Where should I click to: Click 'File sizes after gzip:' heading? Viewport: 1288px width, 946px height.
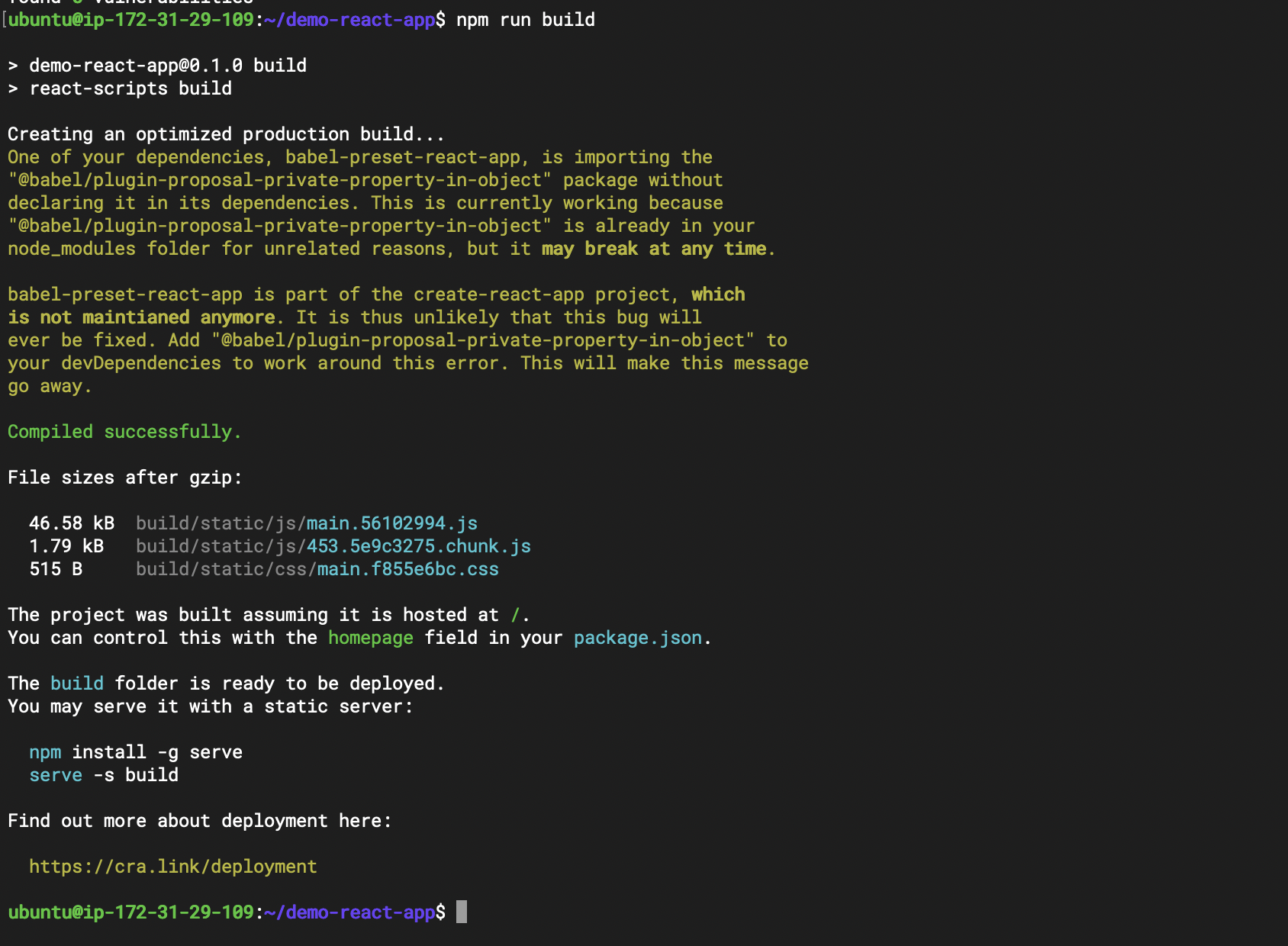point(125,478)
